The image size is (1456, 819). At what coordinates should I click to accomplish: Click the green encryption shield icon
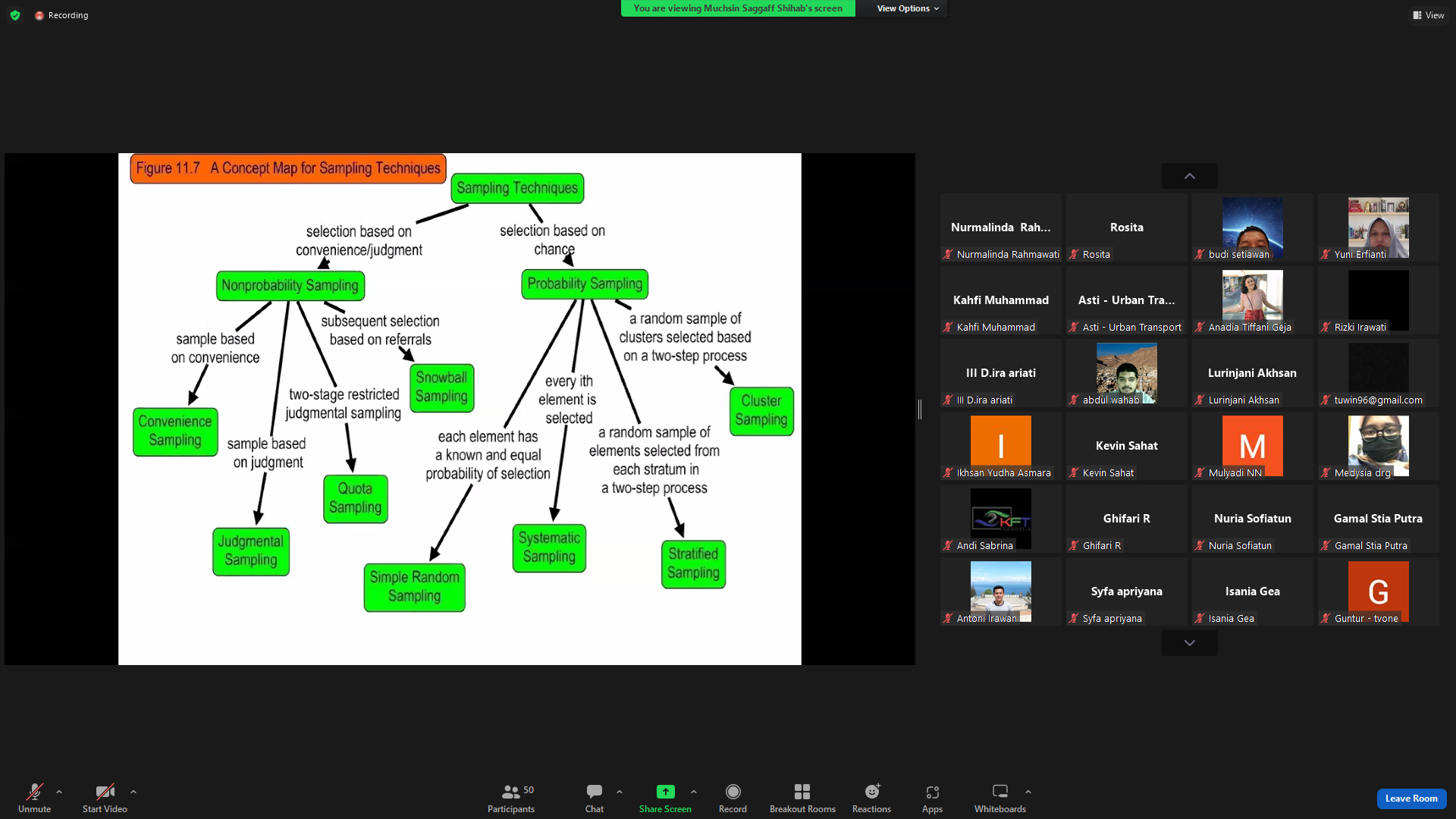tap(15, 15)
